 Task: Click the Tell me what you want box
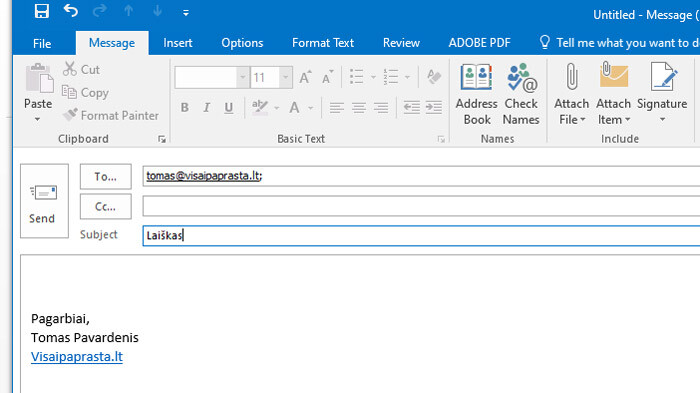[620, 43]
